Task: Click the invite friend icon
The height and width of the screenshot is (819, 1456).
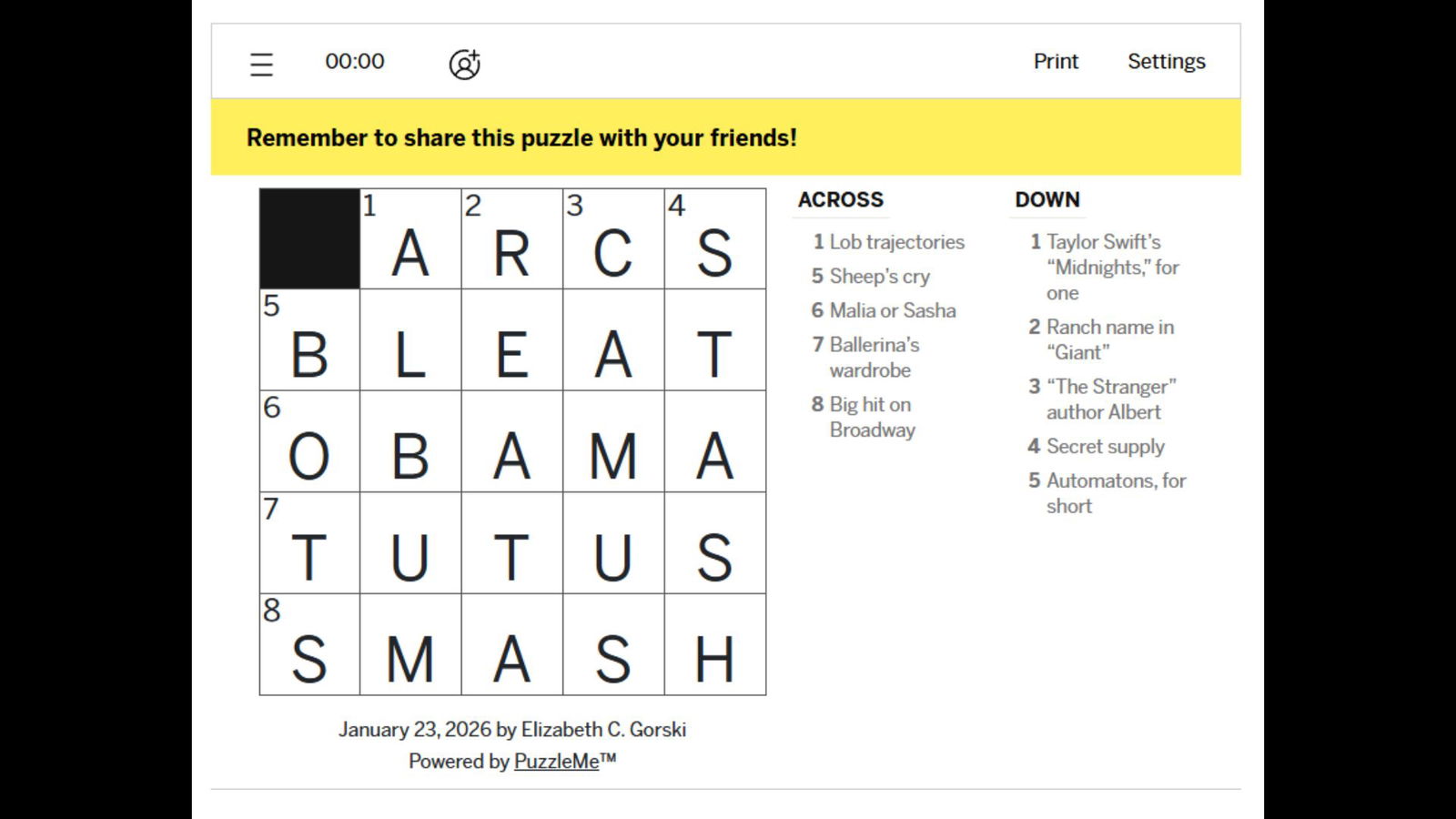Action: pyautogui.click(x=464, y=64)
